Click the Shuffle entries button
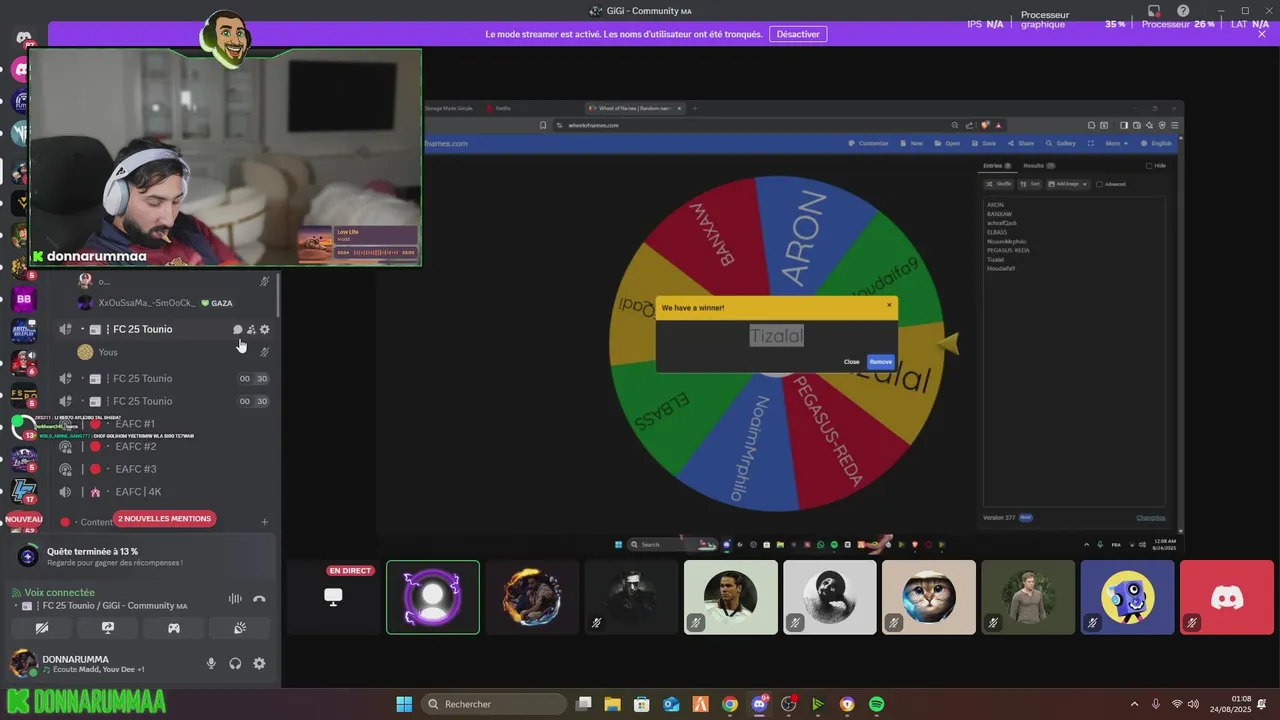Screen dimensions: 1280x720 point(998,184)
